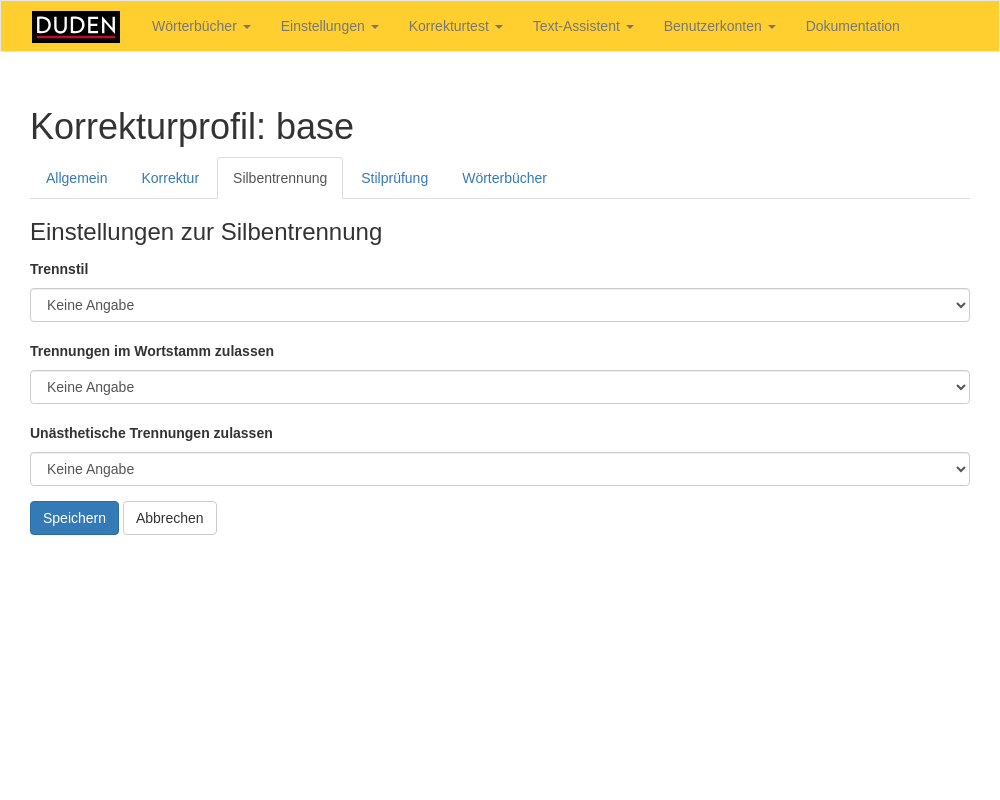Expand the Benutzerkonten menu
The height and width of the screenshot is (800, 1000).
(x=719, y=27)
